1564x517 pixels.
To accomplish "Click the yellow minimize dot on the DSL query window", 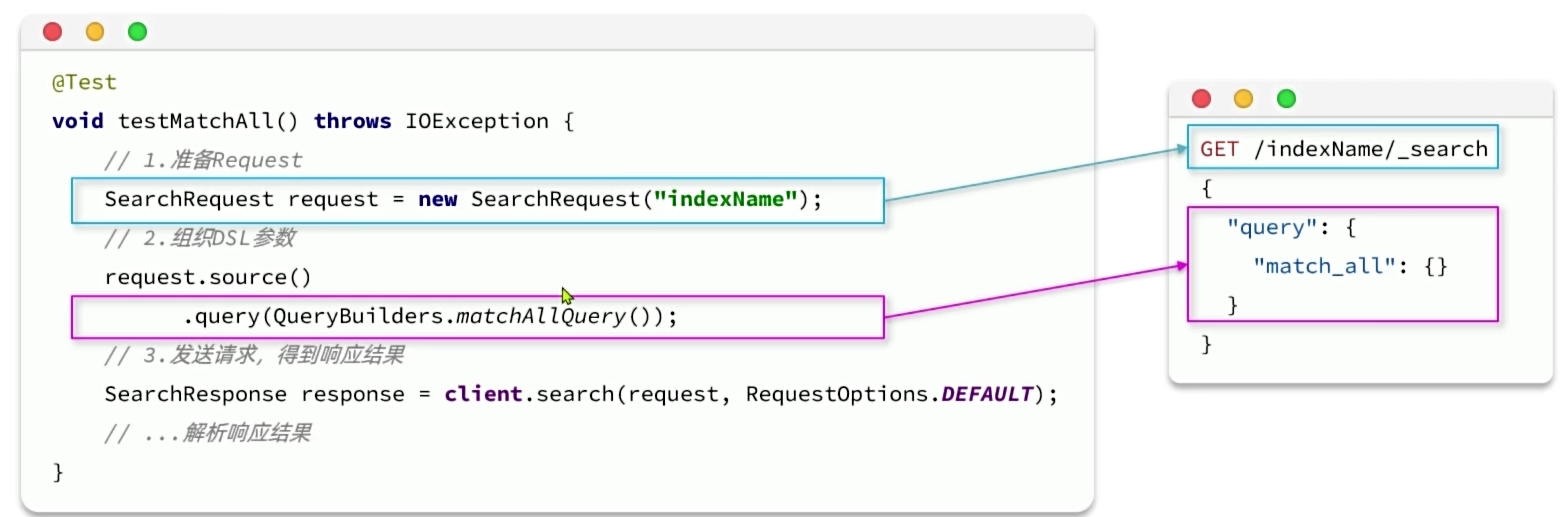I will 1243,98.
